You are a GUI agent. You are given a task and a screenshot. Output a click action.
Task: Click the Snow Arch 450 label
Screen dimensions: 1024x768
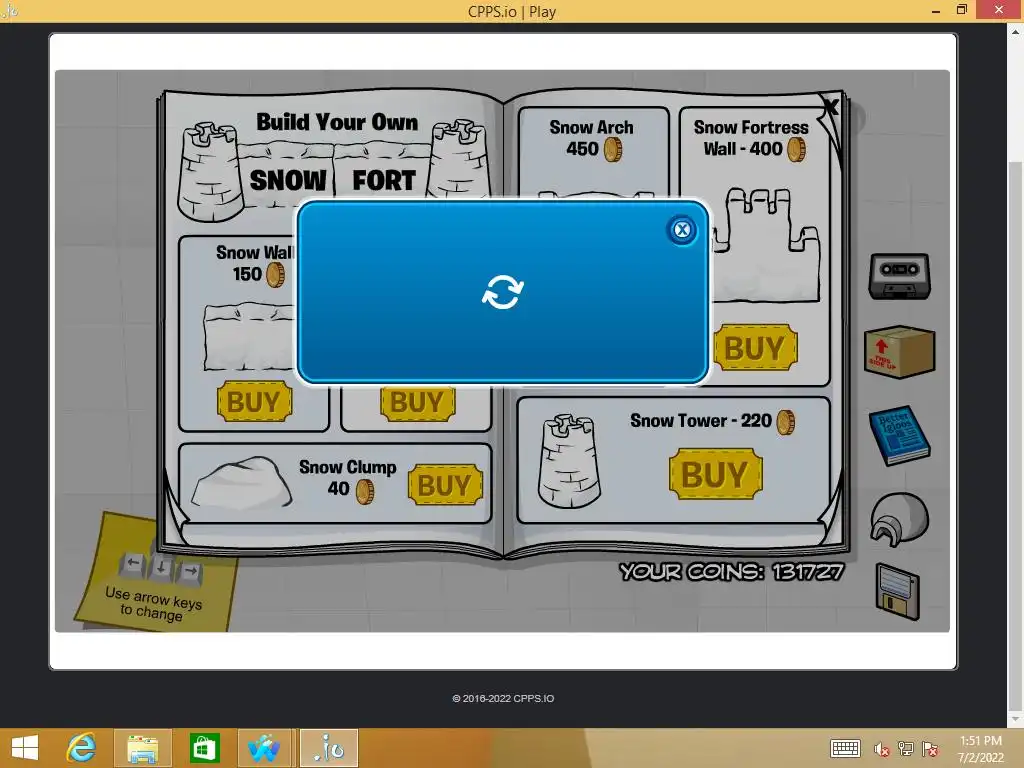592,138
